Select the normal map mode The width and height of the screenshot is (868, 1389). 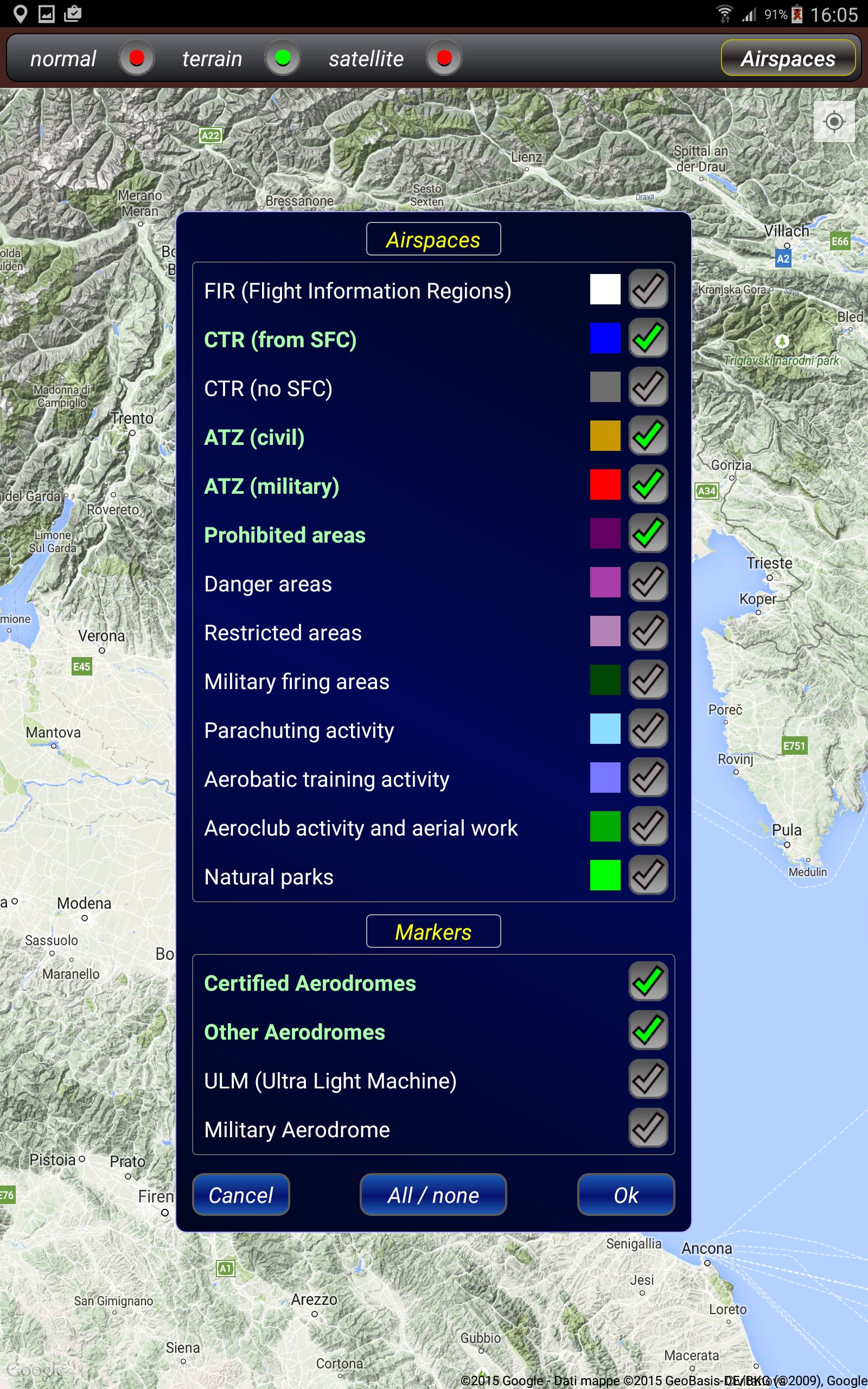click(x=137, y=58)
